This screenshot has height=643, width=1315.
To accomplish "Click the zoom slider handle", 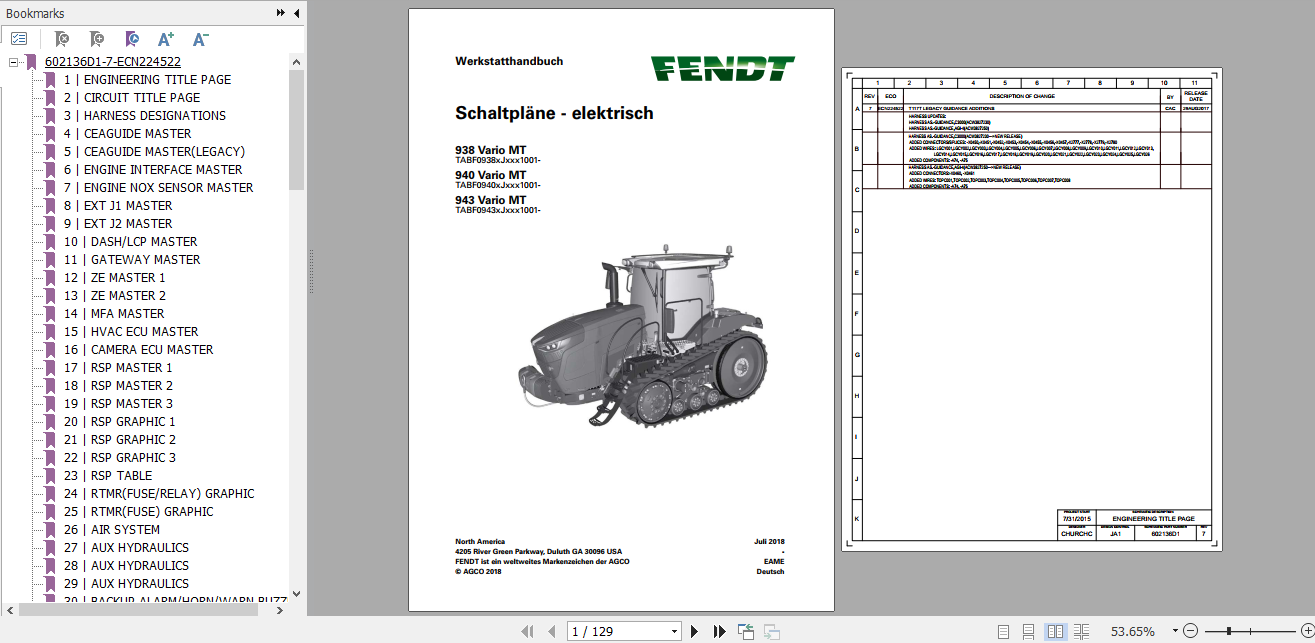I will click(x=1229, y=631).
